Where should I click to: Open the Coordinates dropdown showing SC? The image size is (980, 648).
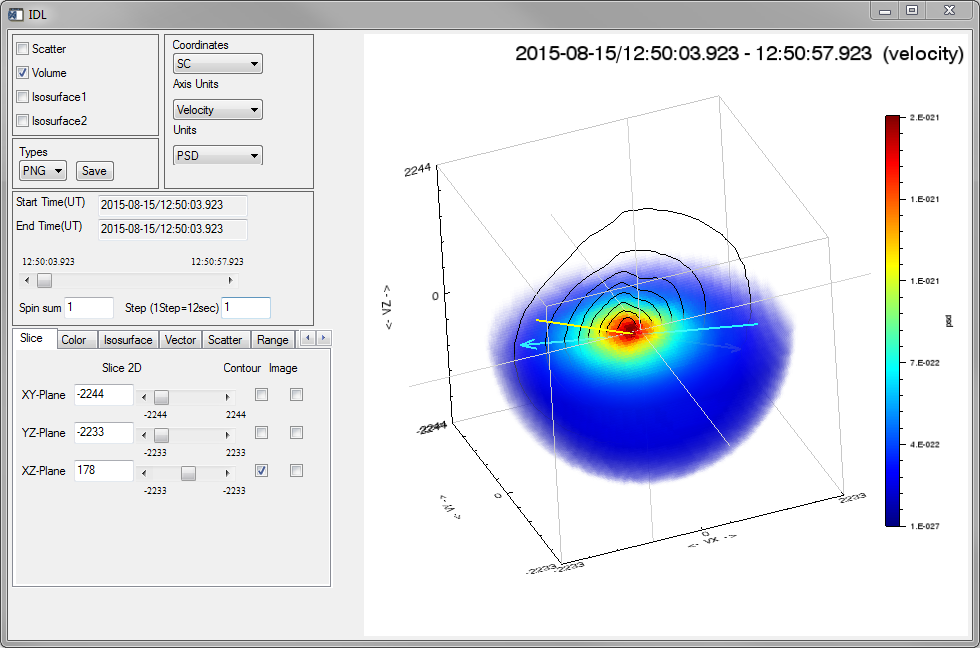pos(217,64)
